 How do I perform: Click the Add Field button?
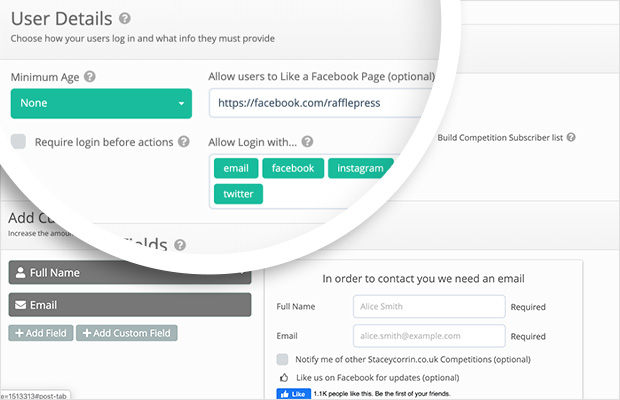(x=41, y=333)
